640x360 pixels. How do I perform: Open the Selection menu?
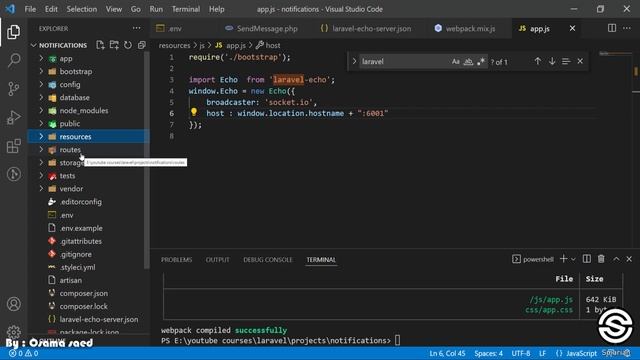[x=82, y=9]
